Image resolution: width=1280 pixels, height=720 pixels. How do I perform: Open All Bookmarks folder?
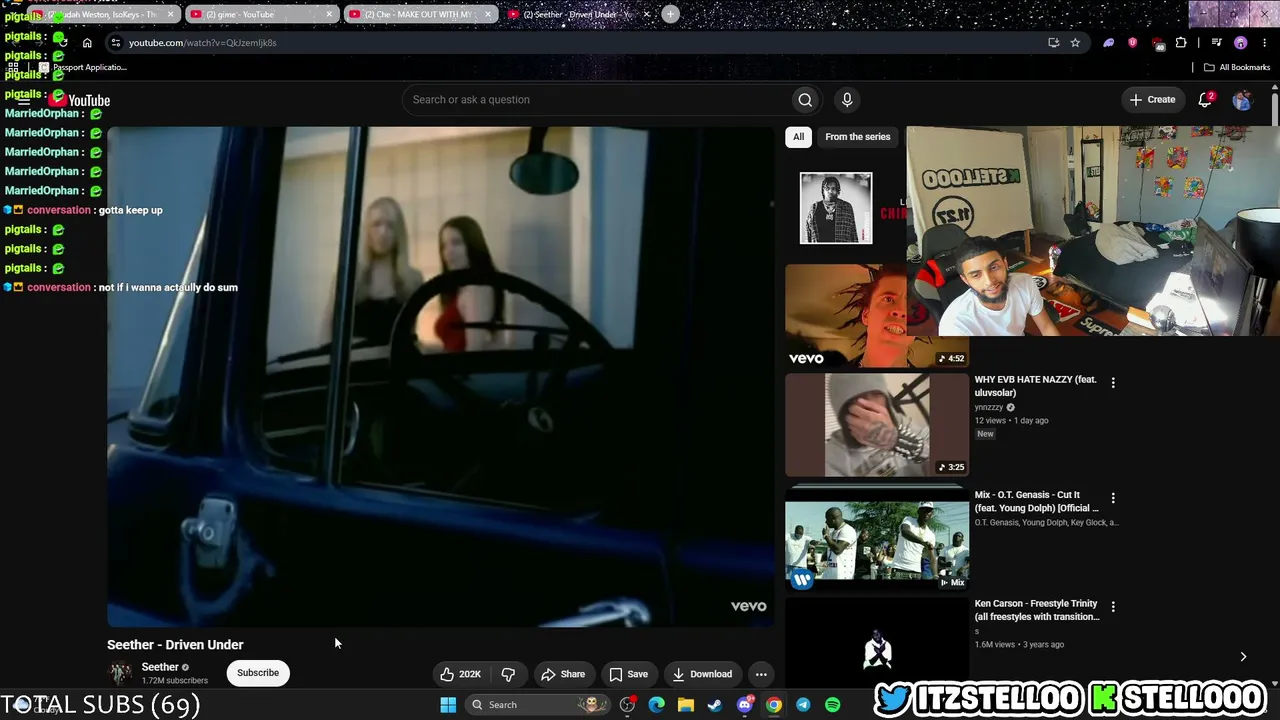coord(1236,67)
